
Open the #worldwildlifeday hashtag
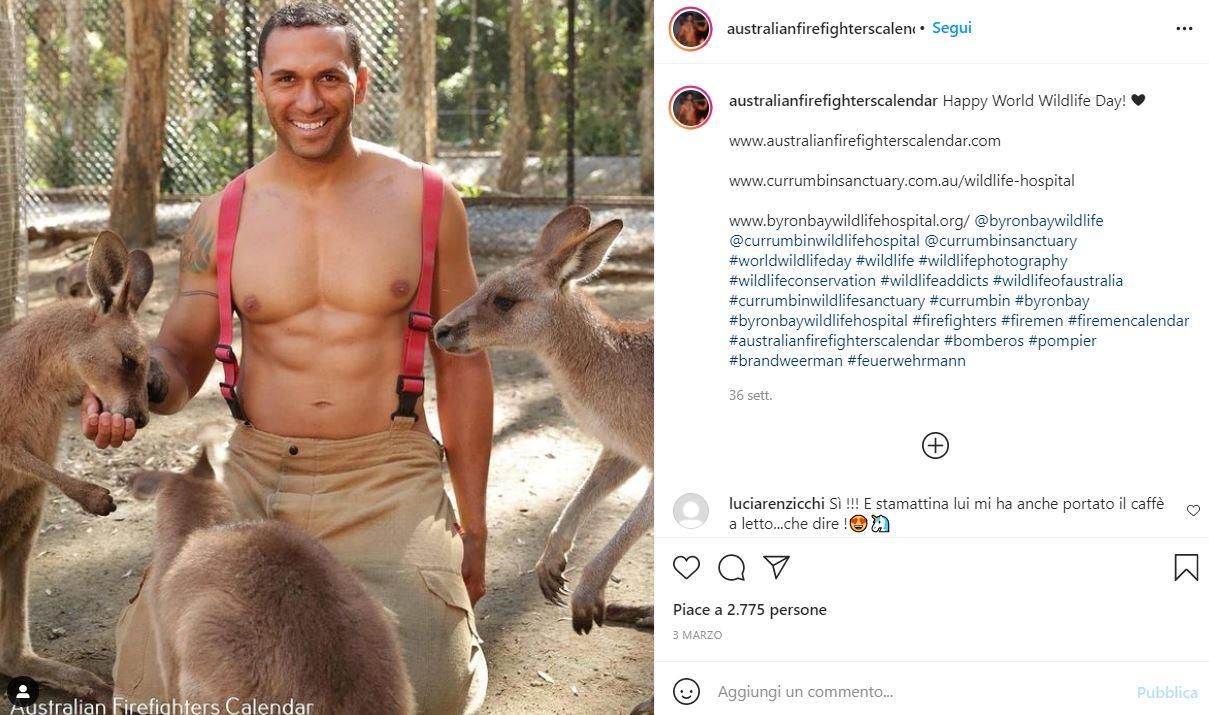tap(790, 260)
